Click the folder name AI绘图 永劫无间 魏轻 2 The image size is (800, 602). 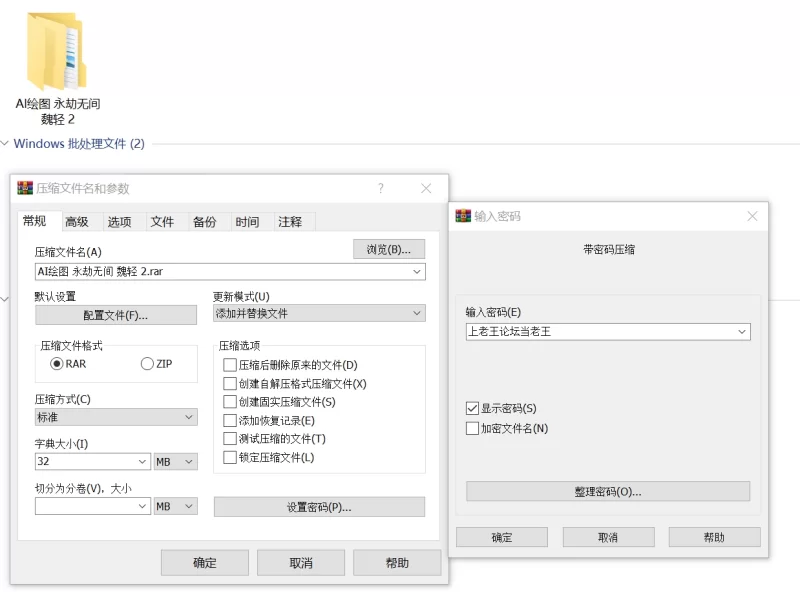click(58, 111)
